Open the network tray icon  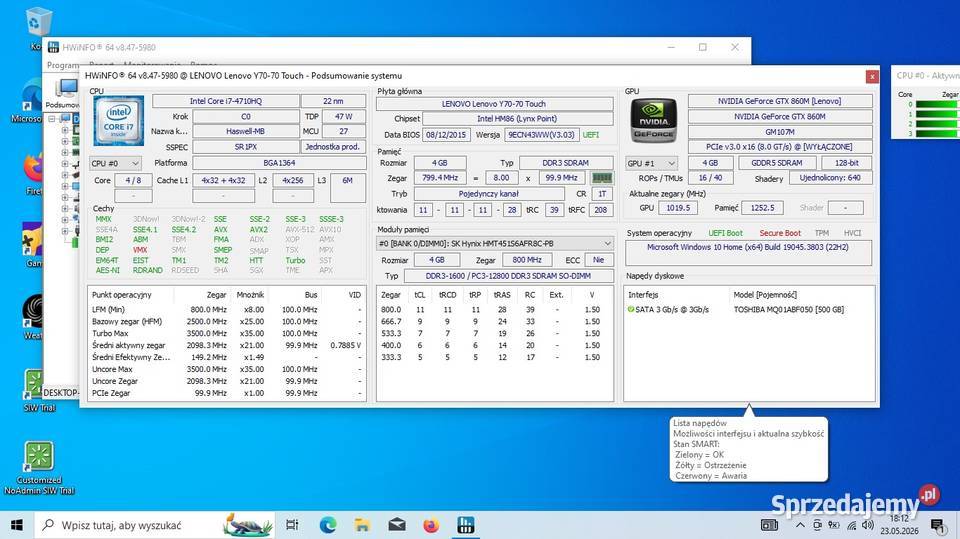(x=852, y=525)
